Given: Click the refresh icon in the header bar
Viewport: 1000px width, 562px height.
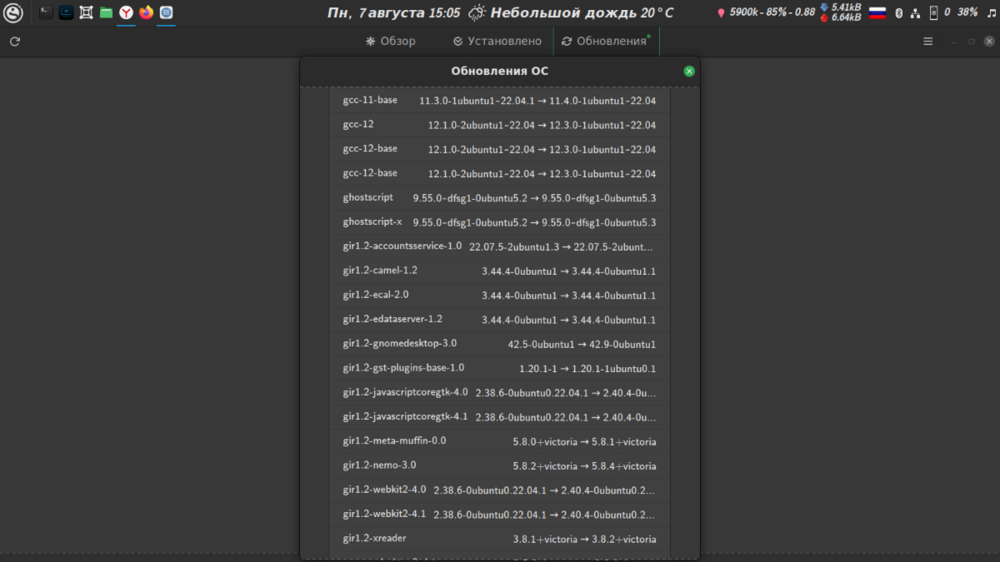Looking at the screenshot, I should 15,41.
